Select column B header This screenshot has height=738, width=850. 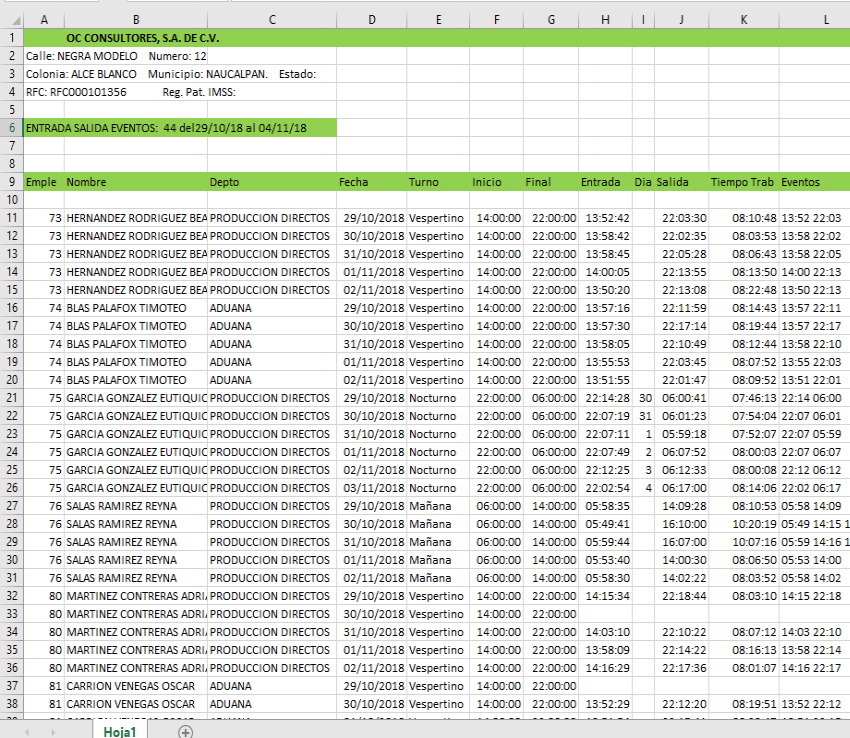click(x=135, y=19)
